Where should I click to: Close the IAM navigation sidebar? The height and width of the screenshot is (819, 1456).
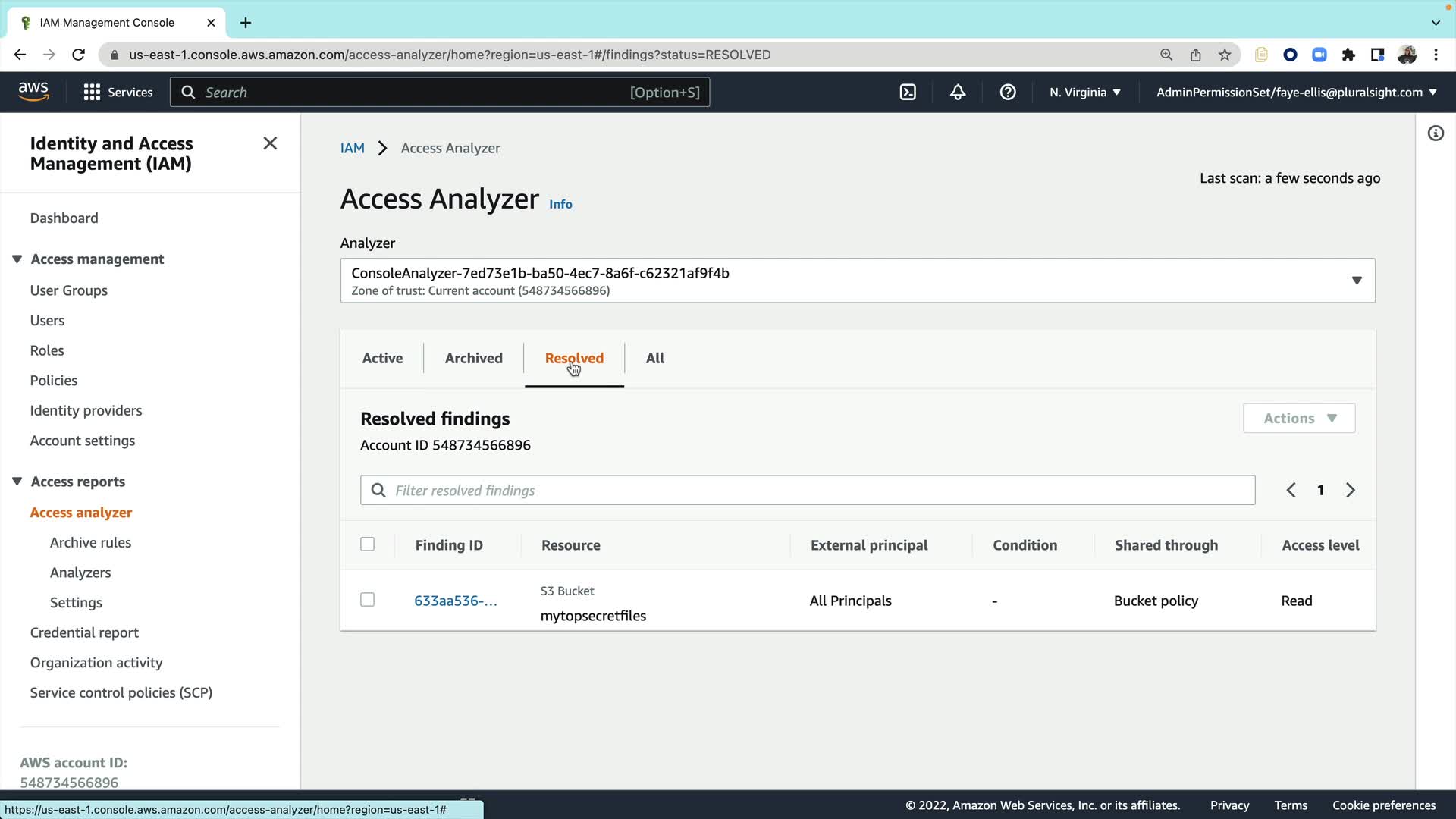coord(270,143)
